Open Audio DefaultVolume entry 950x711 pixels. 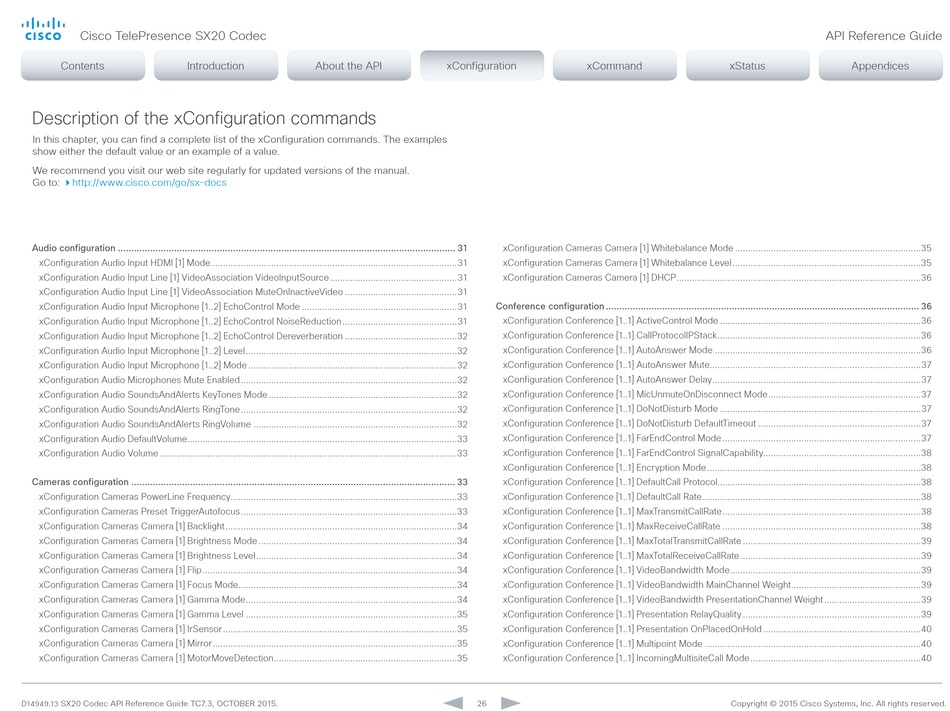(253, 438)
